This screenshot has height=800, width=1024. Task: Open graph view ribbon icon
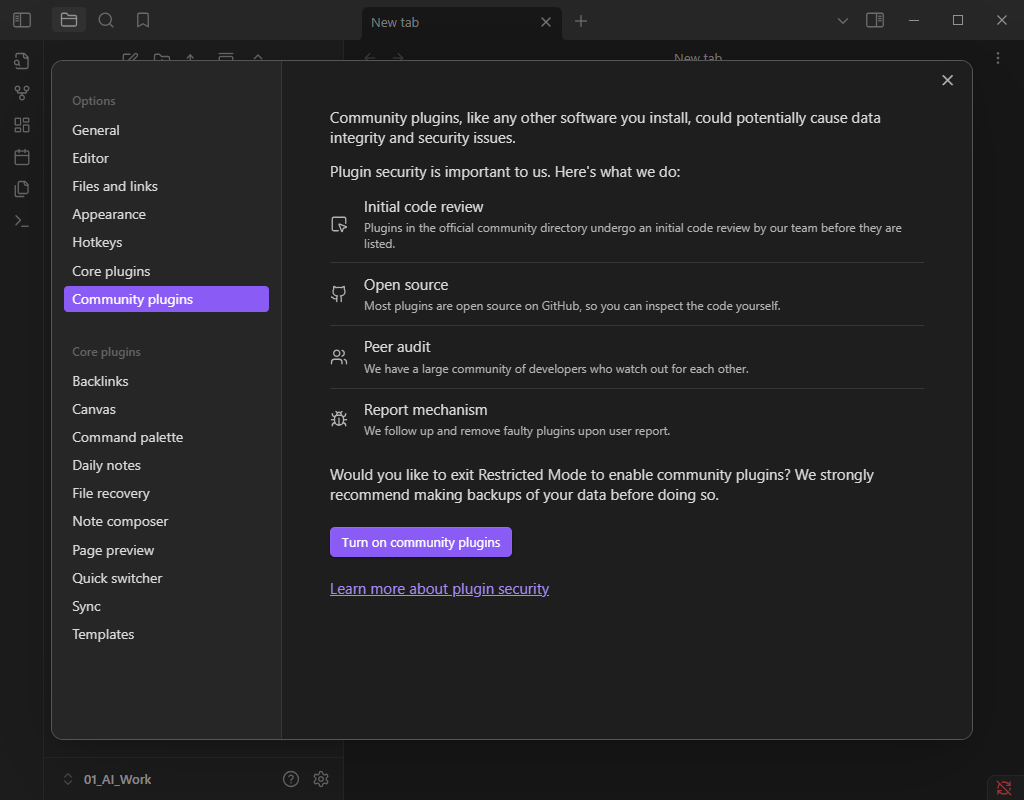coord(22,93)
